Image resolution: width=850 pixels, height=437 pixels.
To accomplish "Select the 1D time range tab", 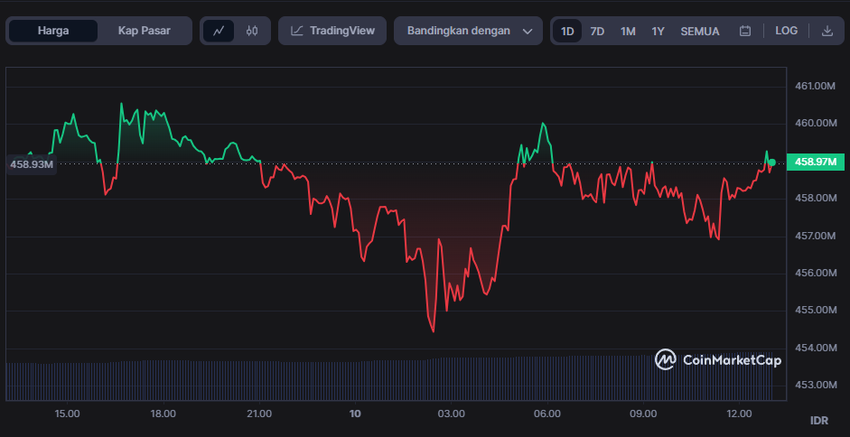I will pos(567,31).
